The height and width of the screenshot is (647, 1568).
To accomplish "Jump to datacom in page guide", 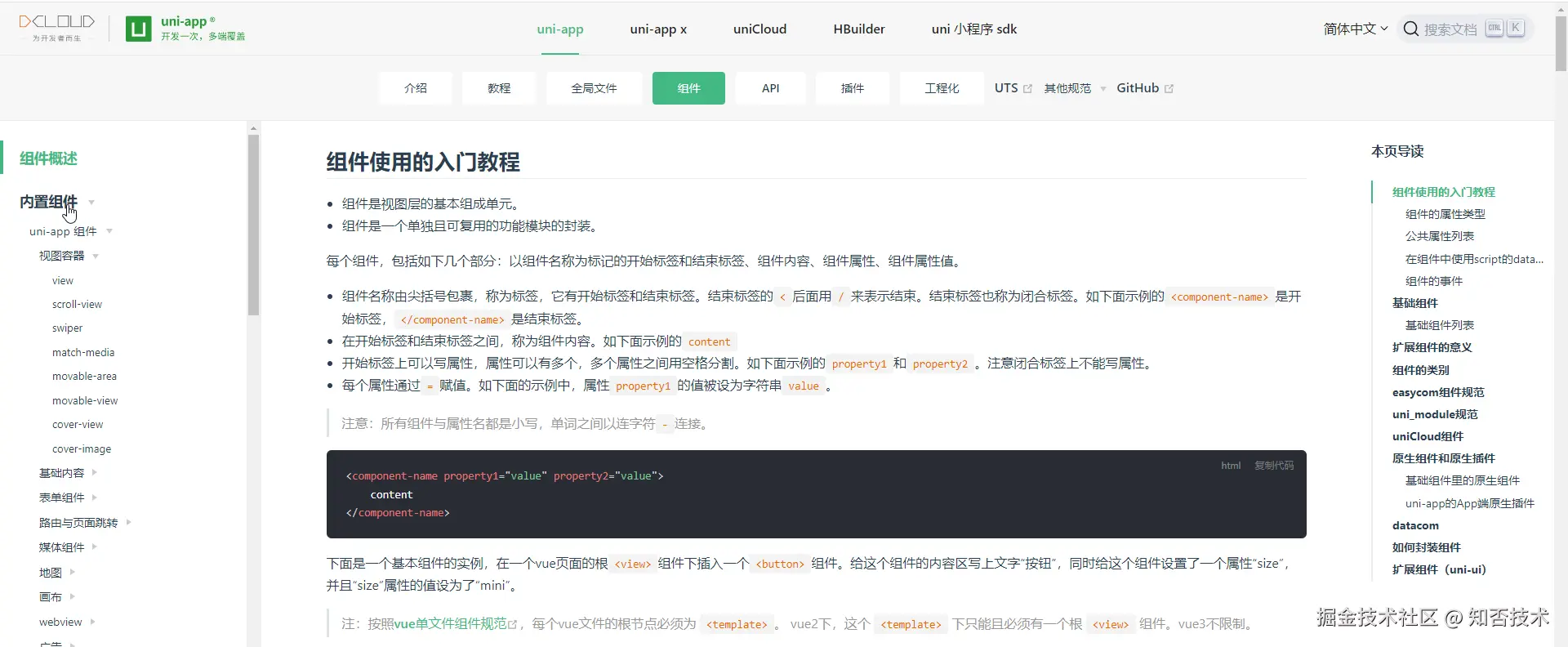I will (x=1416, y=525).
